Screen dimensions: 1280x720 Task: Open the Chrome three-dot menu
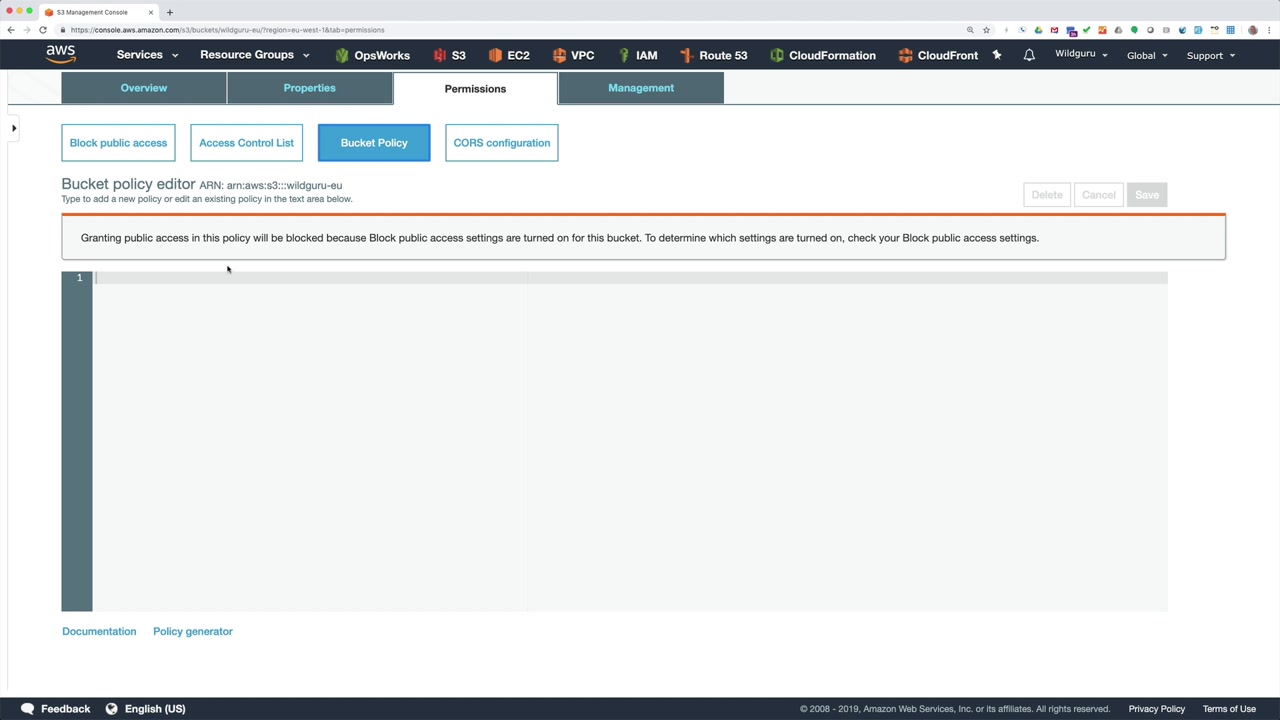click(x=1269, y=30)
